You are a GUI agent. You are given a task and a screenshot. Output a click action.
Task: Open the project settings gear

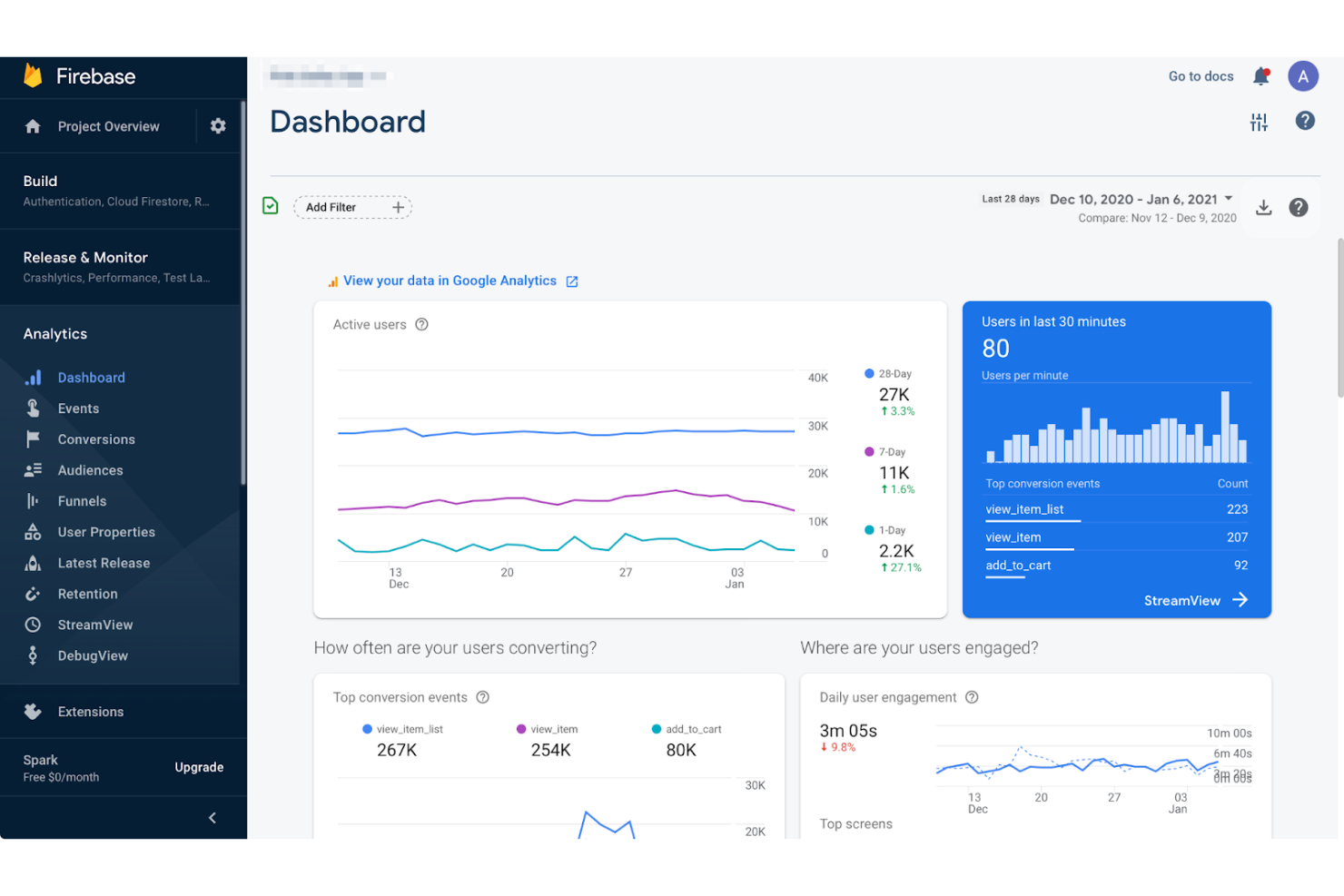217,125
